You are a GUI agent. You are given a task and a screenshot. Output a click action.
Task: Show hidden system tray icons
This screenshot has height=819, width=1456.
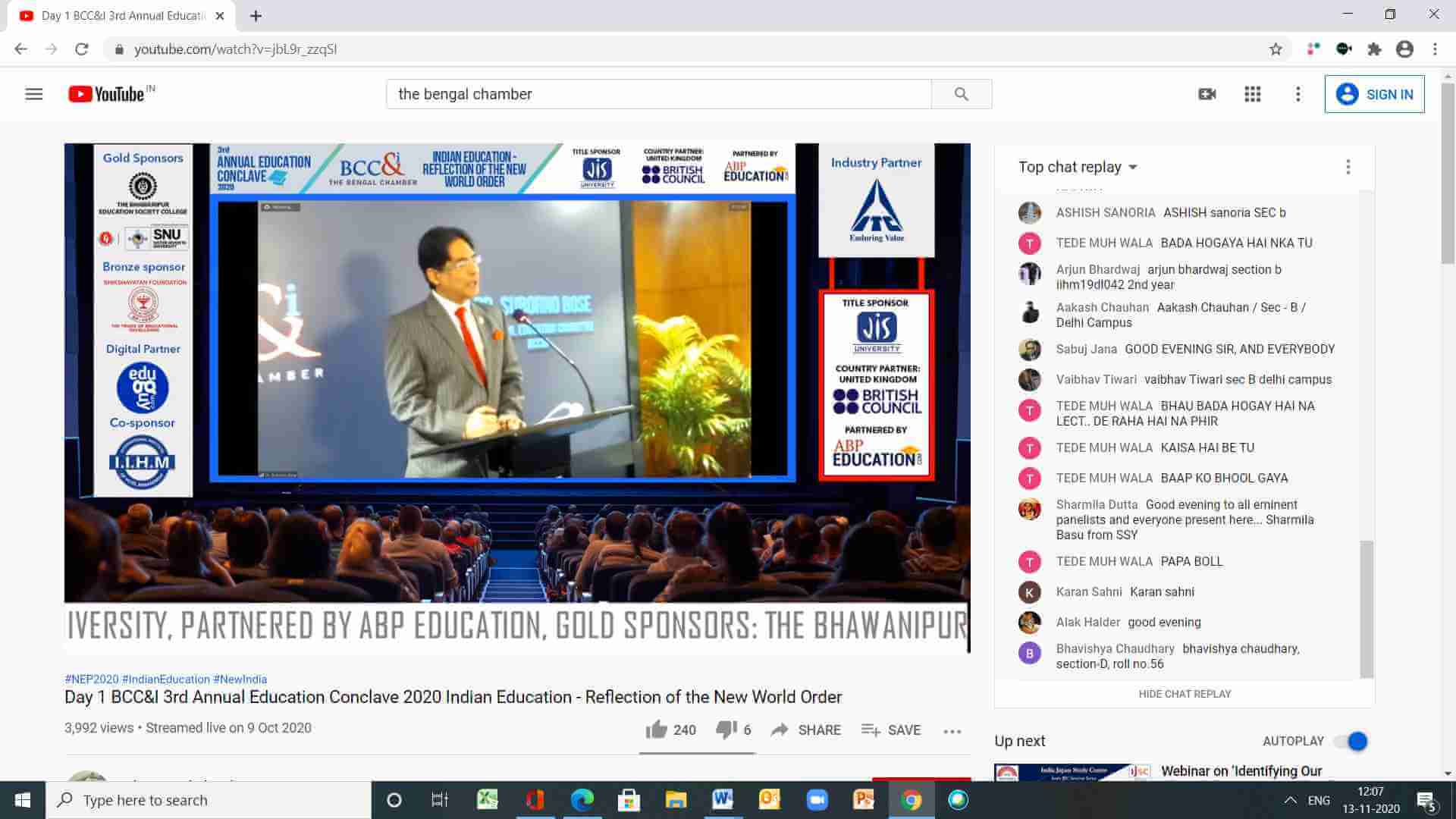[x=1290, y=800]
